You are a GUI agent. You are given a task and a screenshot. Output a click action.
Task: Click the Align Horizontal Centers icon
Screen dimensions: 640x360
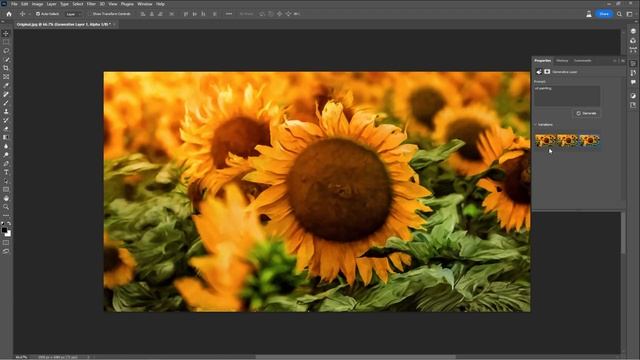click(x=151, y=14)
